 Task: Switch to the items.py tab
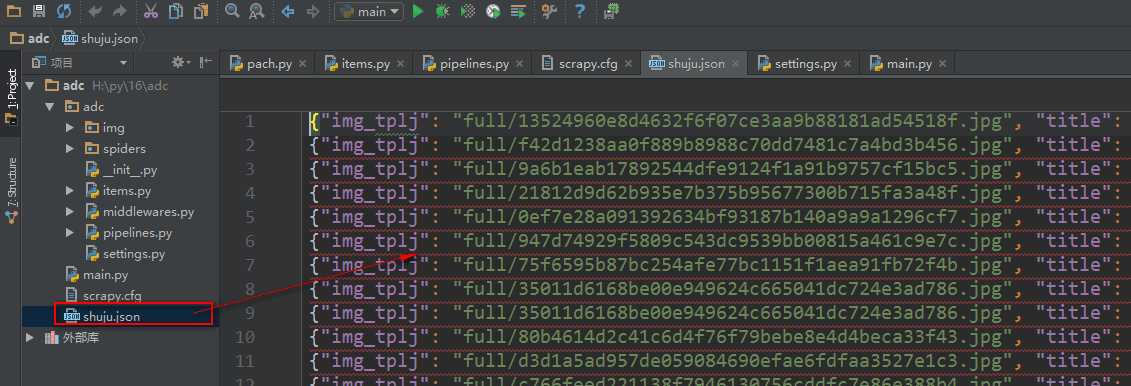(364, 63)
